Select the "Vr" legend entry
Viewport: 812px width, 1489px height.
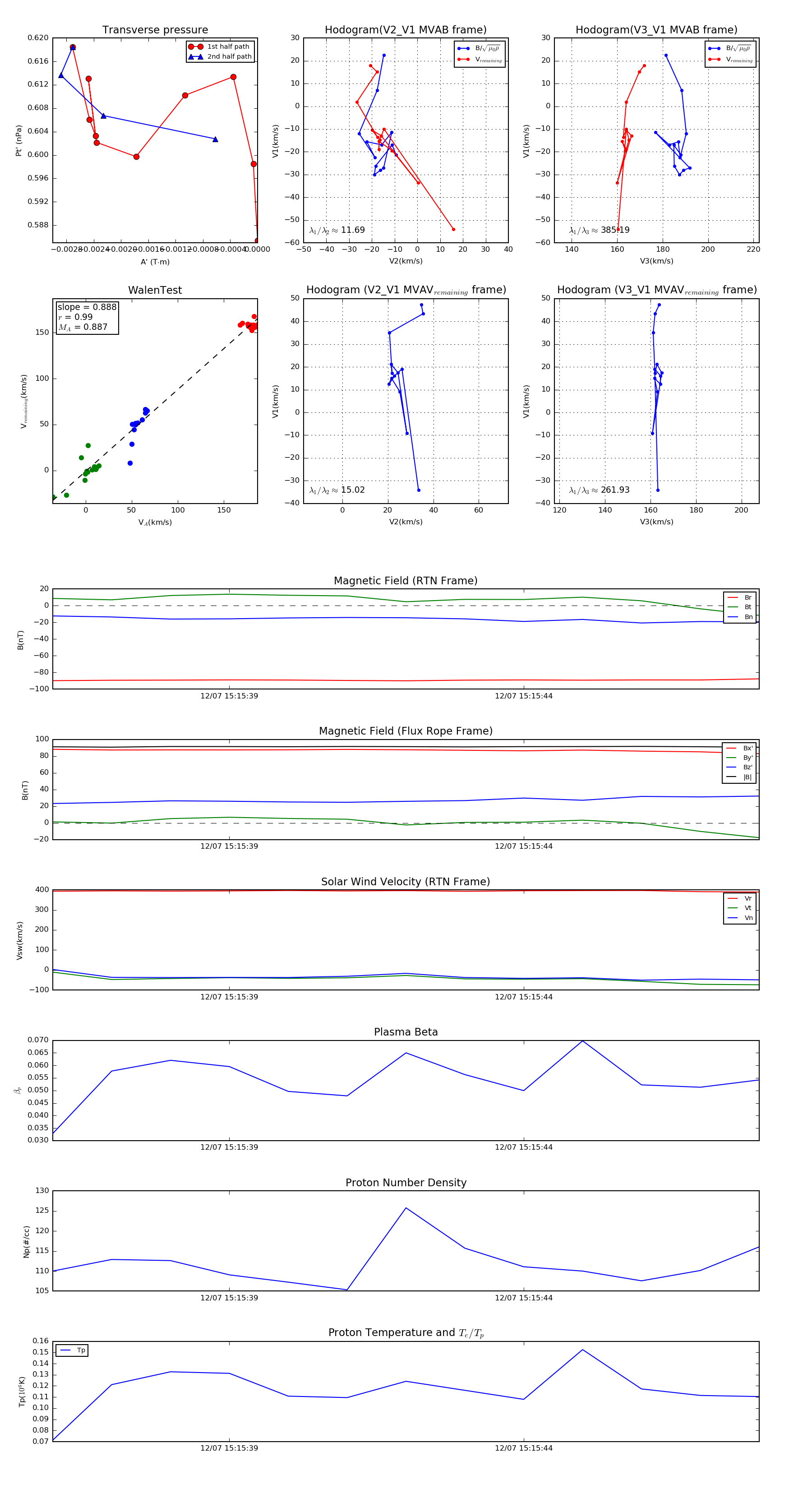coord(740,898)
